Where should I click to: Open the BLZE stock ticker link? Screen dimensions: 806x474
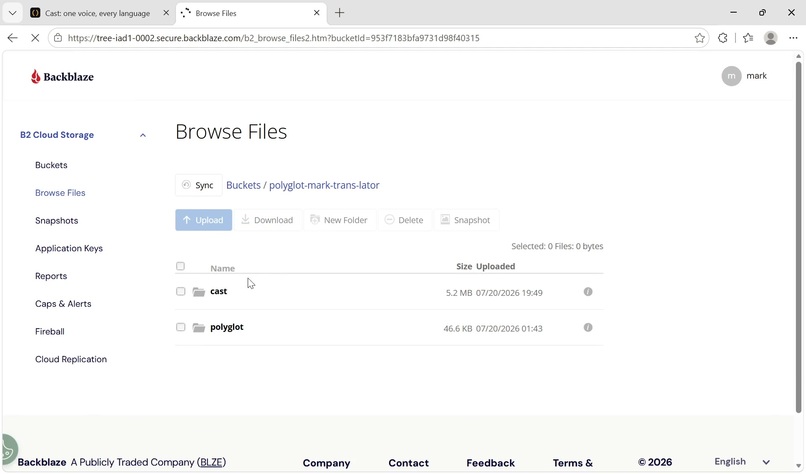(x=211, y=462)
